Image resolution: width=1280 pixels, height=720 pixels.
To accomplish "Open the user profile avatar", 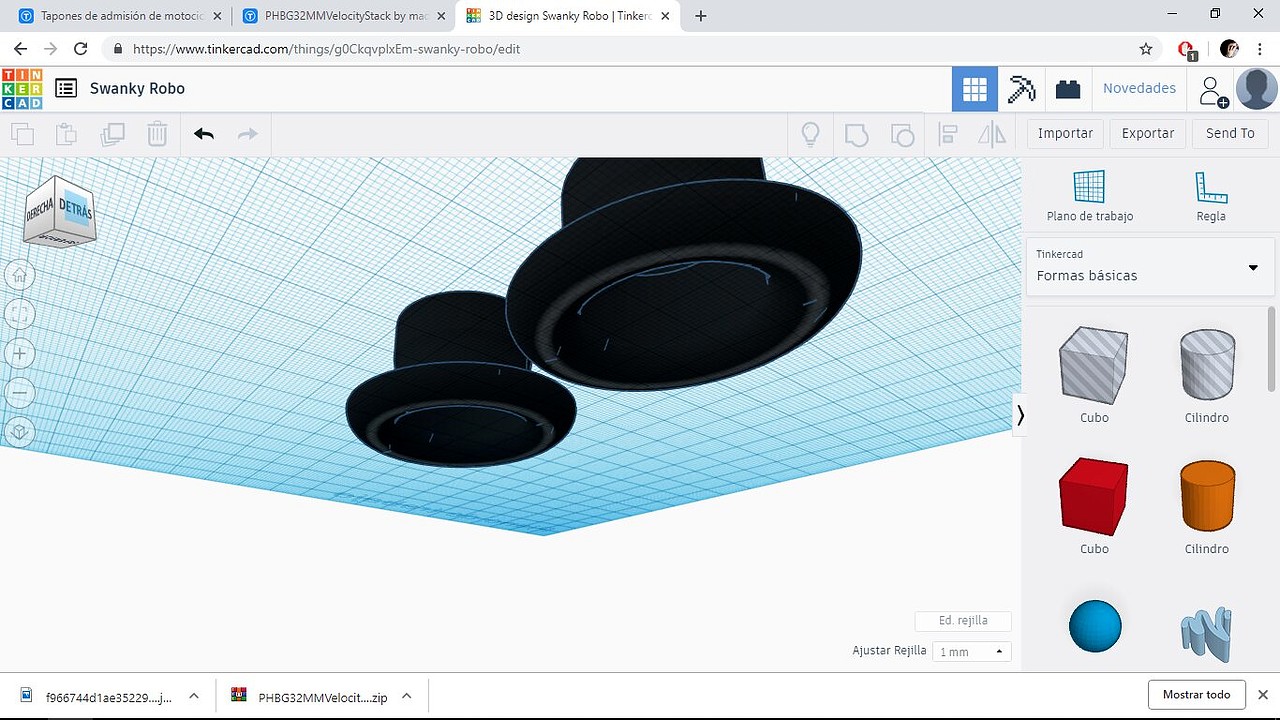I will (1256, 89).
